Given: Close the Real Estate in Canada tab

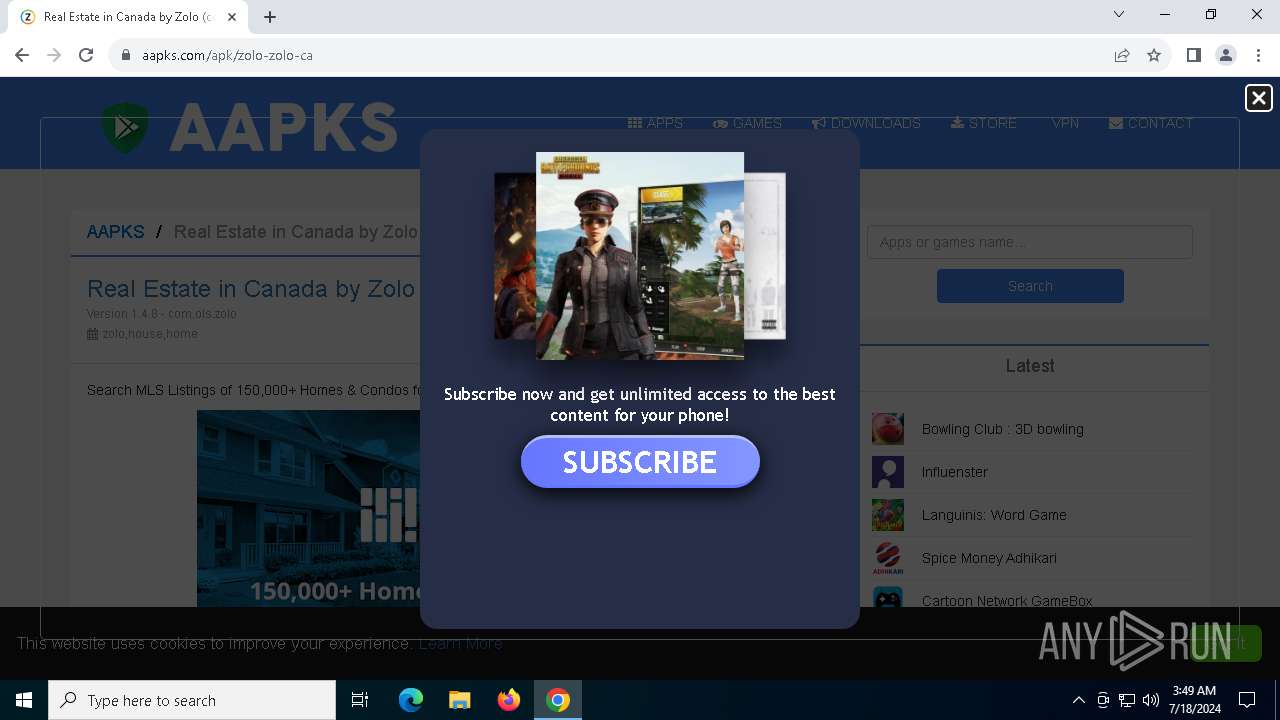Looking at the screenshot, I should tap(233, 17).
